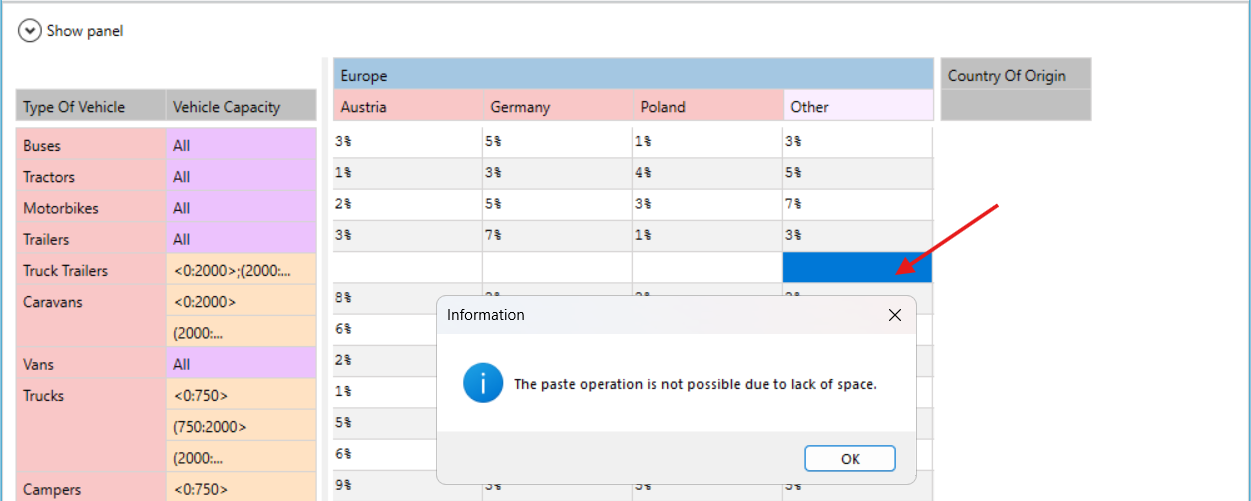Click the Trailers Germany cell 7%
The height and width of the screenshot is (501, 1251).
pos(557,235)
